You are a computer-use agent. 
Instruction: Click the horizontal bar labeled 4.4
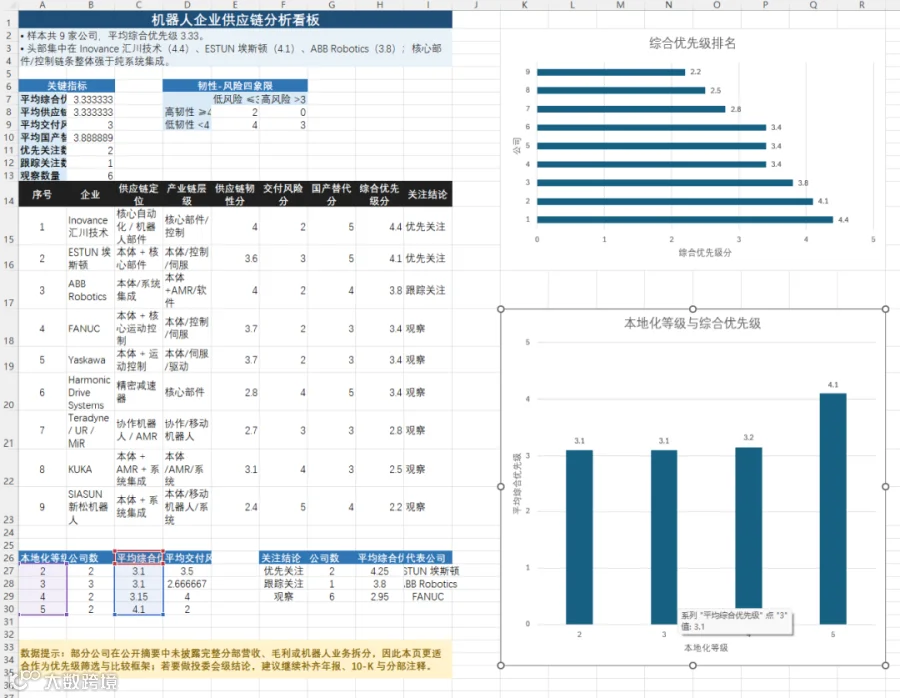(x=685, y=219)
